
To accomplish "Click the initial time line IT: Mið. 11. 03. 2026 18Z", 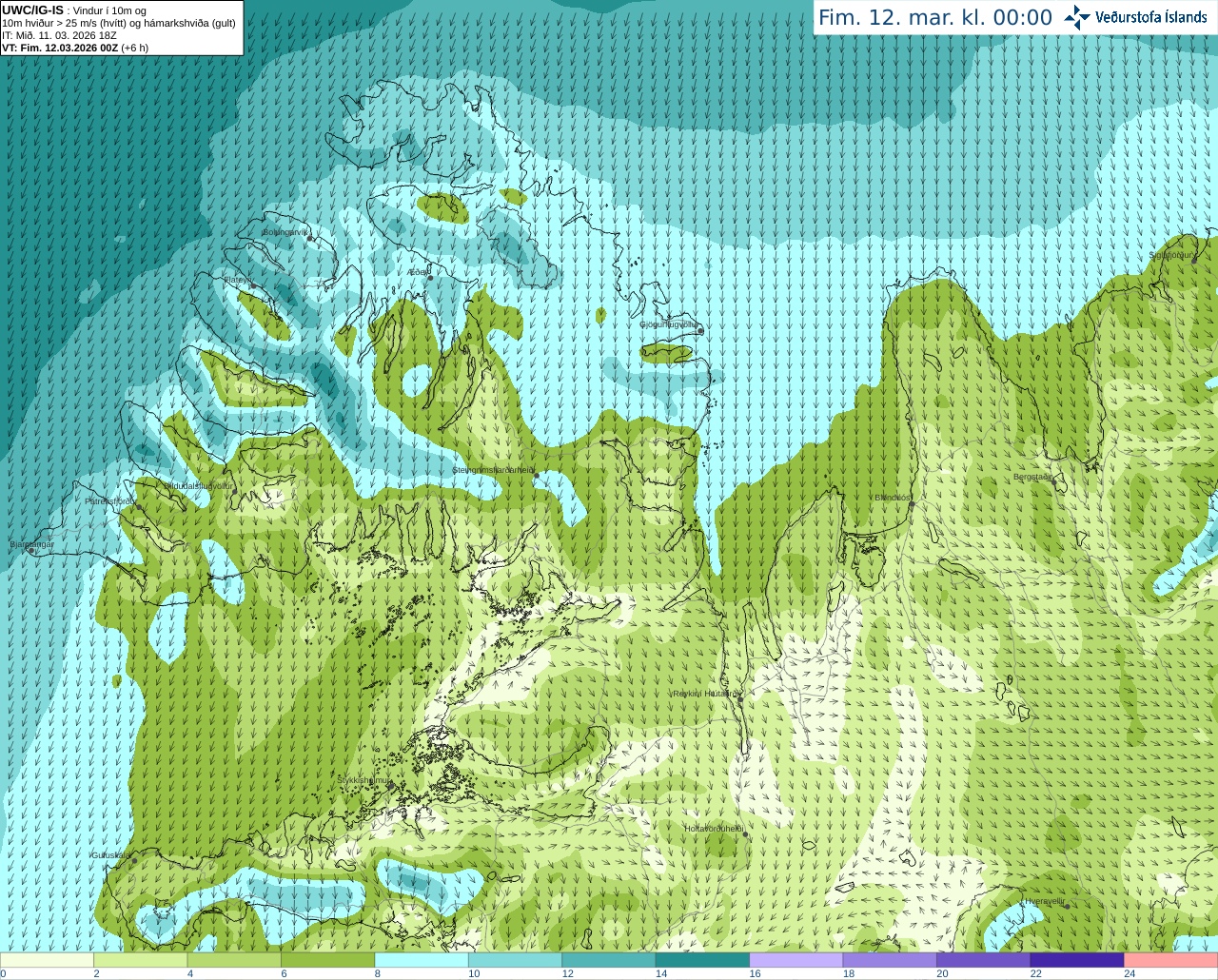I will coord(59,35).
